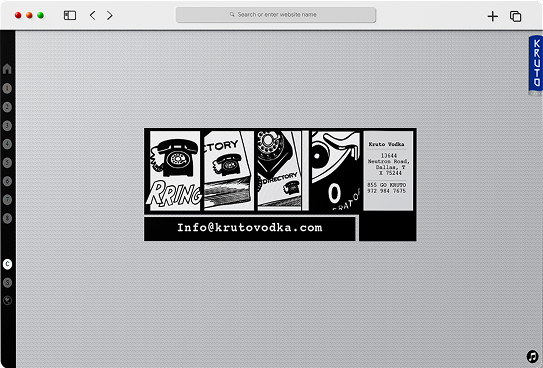Select sidebar page number 6
Image resolution: width=543 pixels, height=368 pixels.
coord(7,181)
